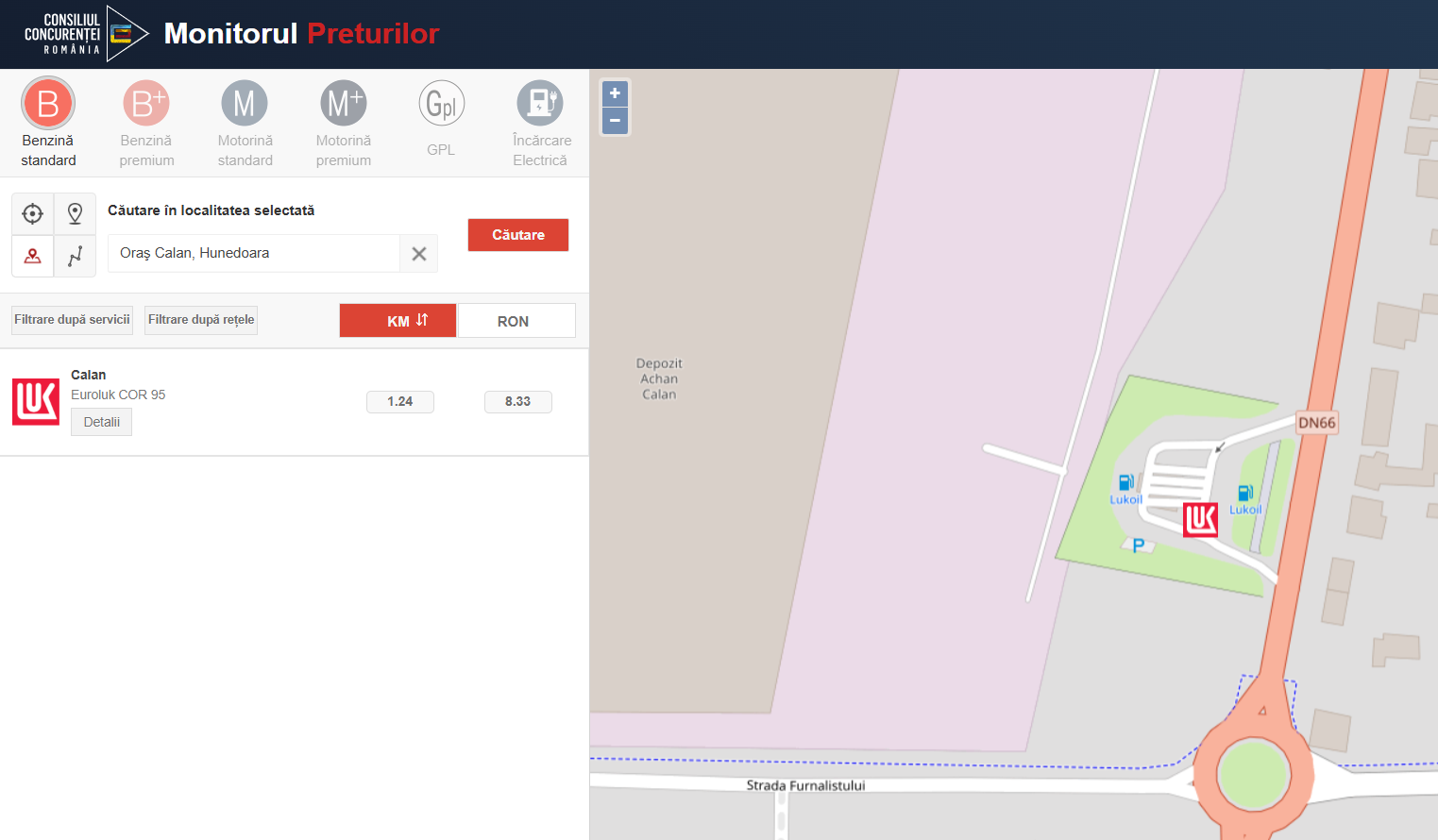Clear the locality search field

coord(419,254)
